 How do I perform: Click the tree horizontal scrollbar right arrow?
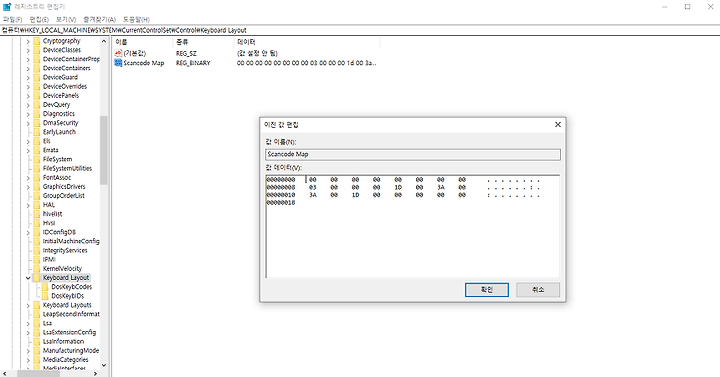pos(95,374)
